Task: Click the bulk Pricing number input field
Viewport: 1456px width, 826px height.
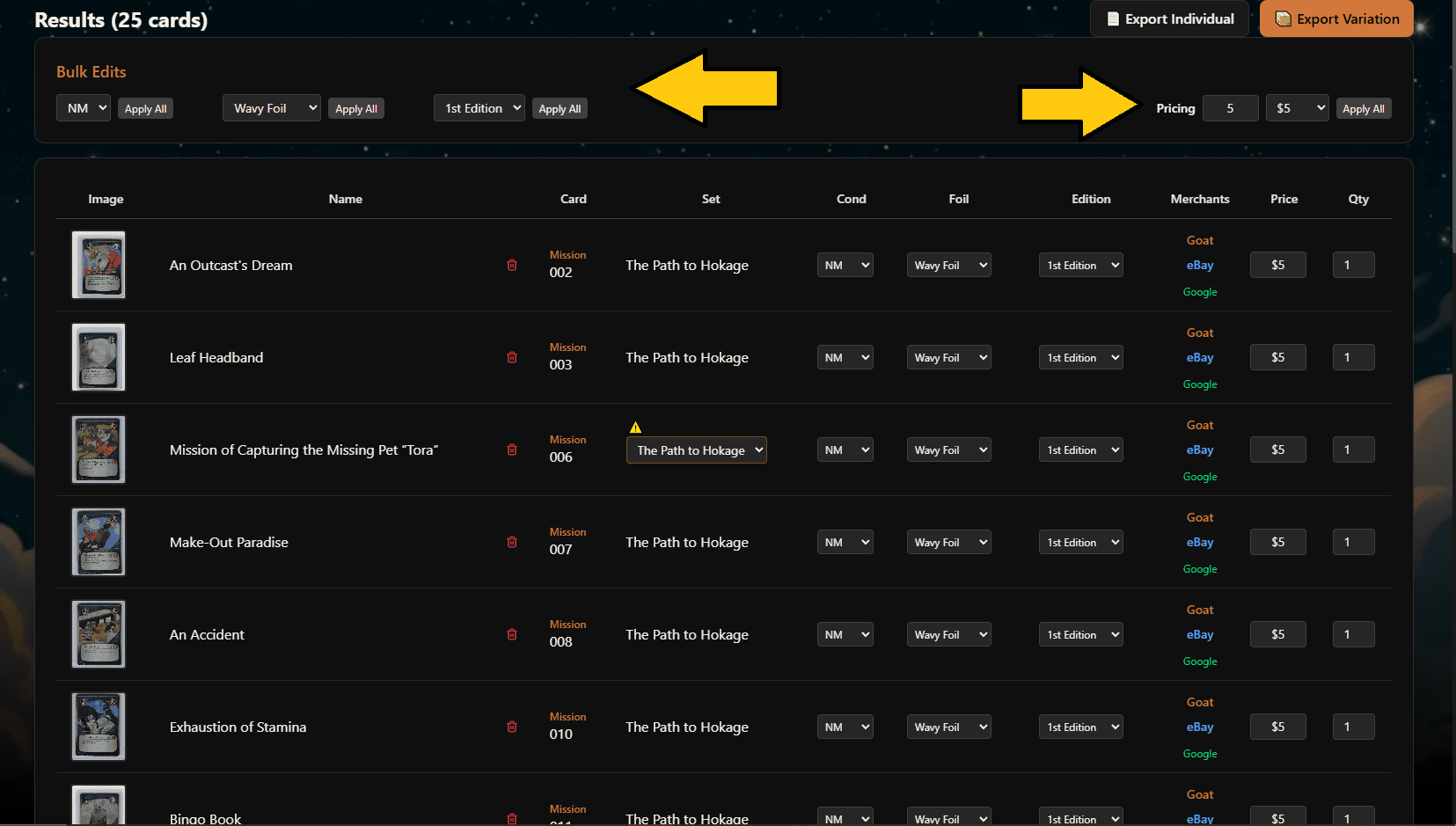Action: [1230, 108]
